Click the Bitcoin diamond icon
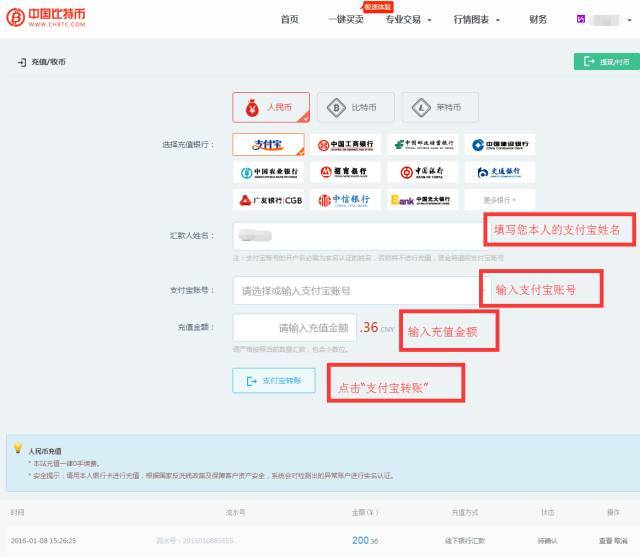This screenshot has height=557, width=640. pyautogui.click(x=336, y=108)
